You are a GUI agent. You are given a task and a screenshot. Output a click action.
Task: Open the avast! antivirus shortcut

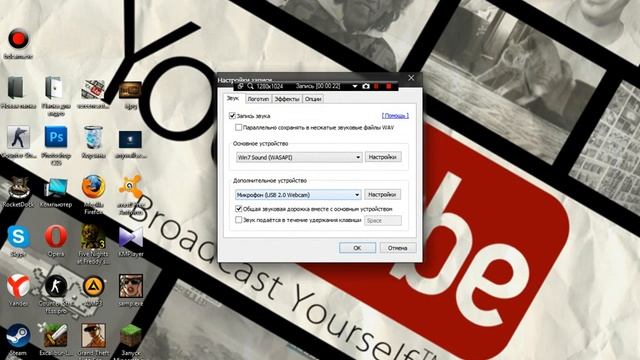click(x=130, y=187)
